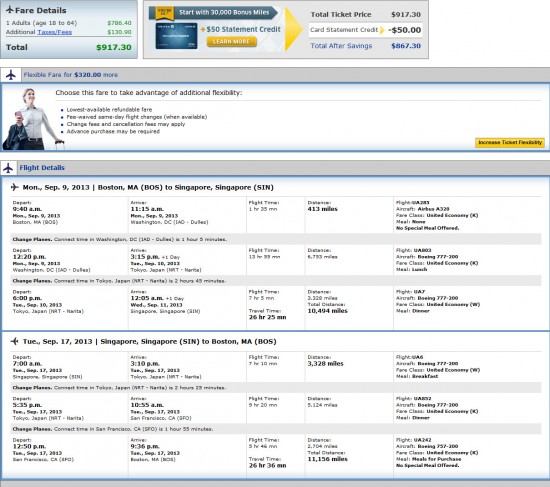Click Increase Ticket Flexibility button
Viewport: 550px width, 487px height.
[510, 142]
